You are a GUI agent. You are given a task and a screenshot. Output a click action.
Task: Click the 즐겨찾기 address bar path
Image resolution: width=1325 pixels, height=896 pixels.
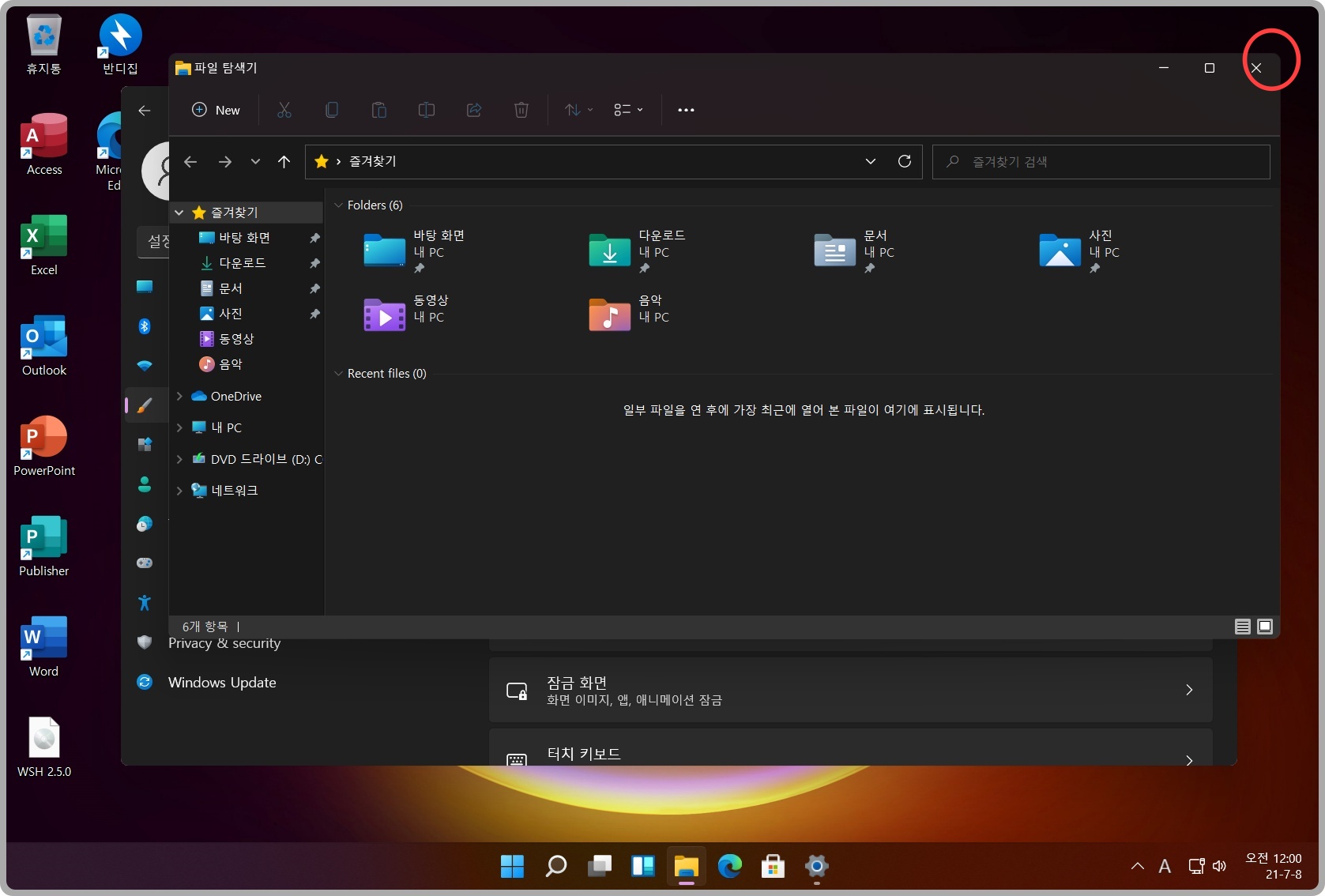tap(373, 161)
